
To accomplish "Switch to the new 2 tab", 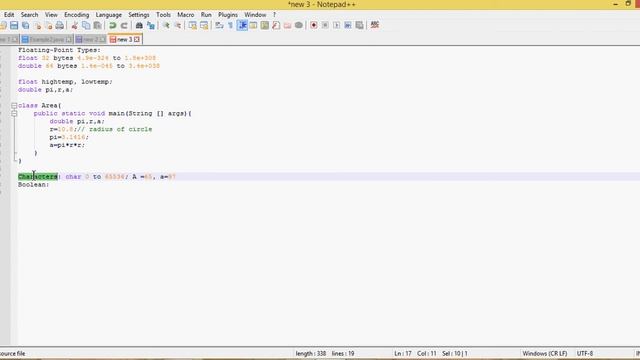I will coord(91,40).
